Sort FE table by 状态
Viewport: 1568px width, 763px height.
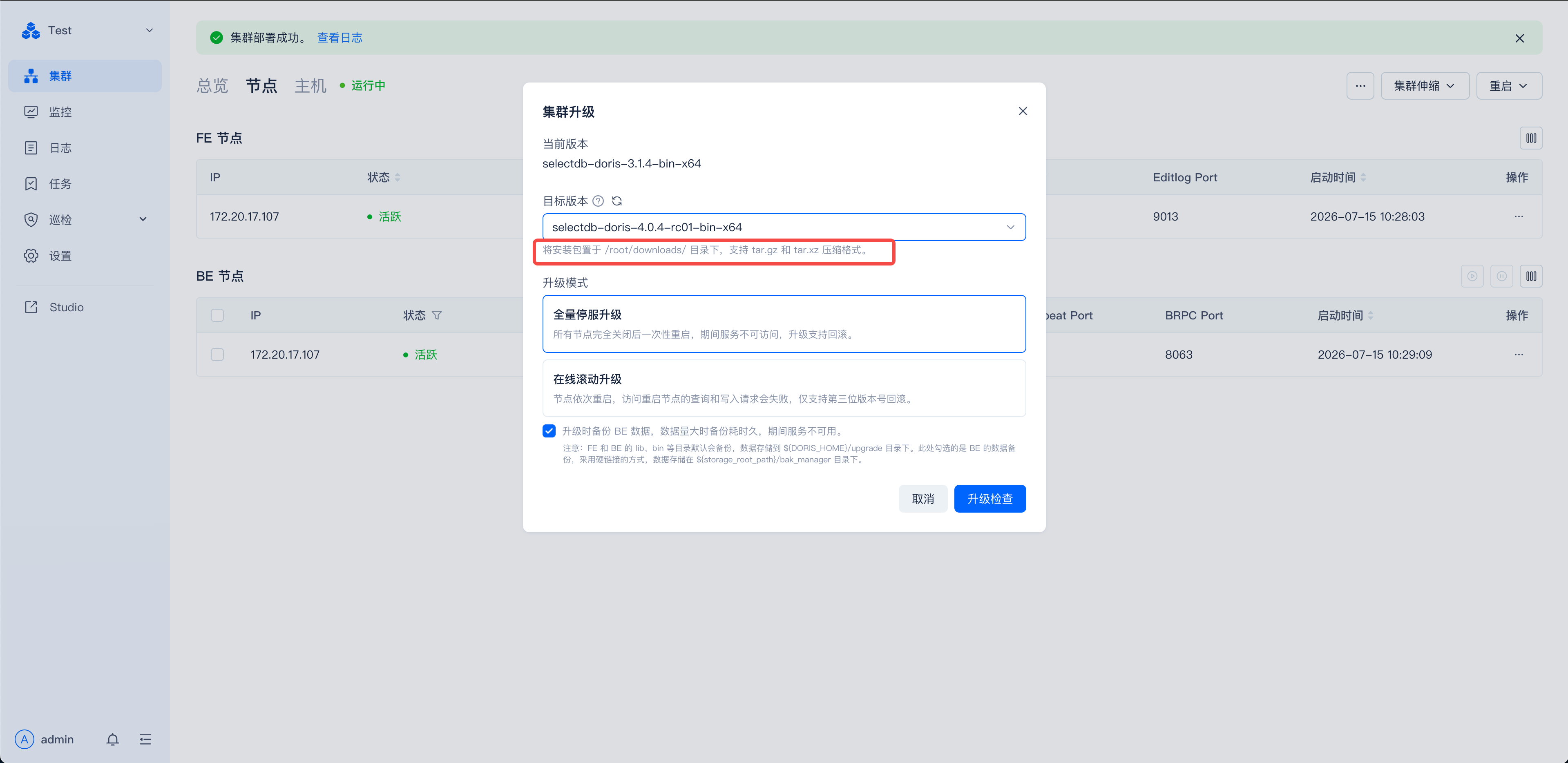click(x=398, y=178)
